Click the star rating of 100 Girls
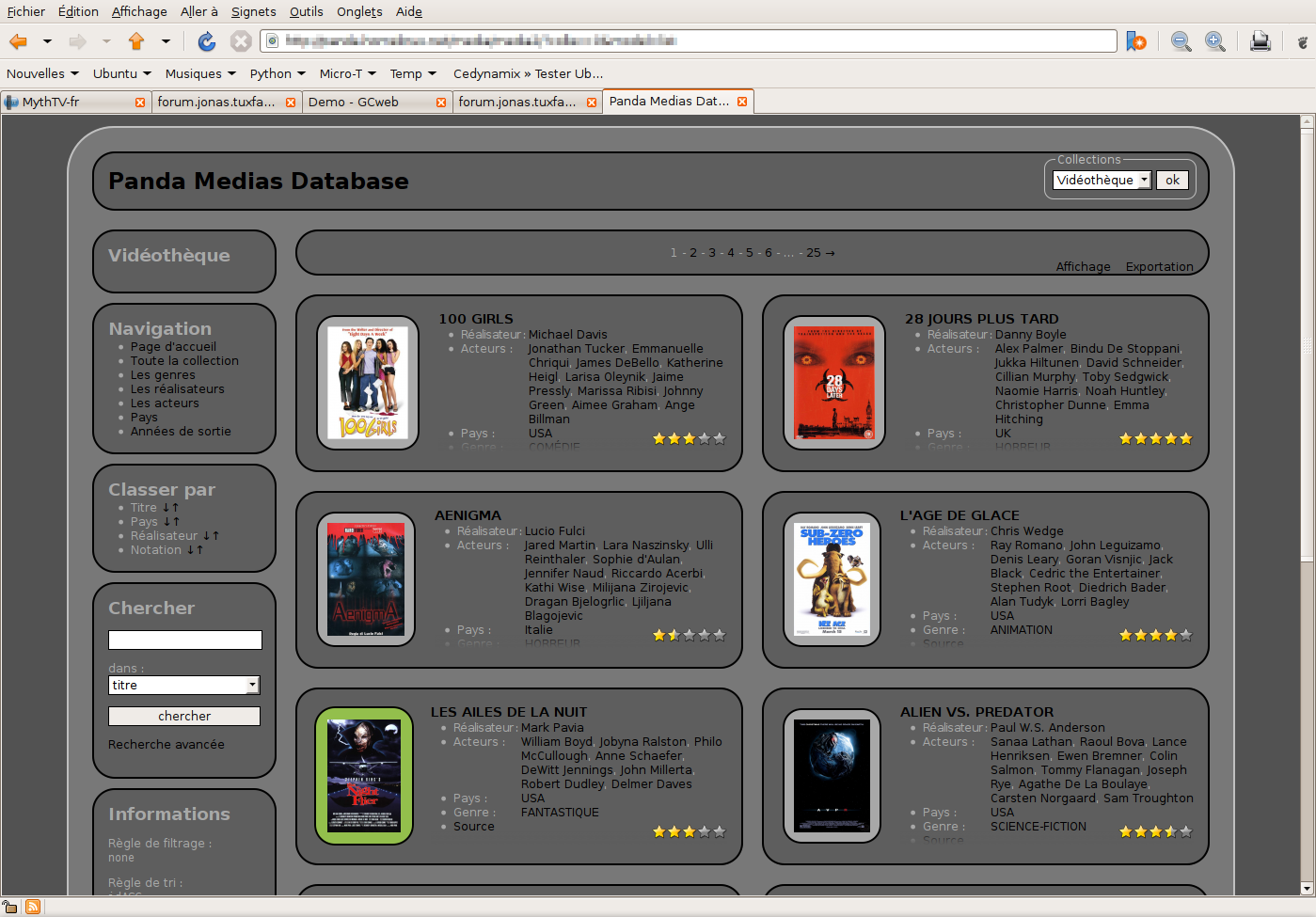The height and width of the screenshot is (917, 1316). (689, 439)
